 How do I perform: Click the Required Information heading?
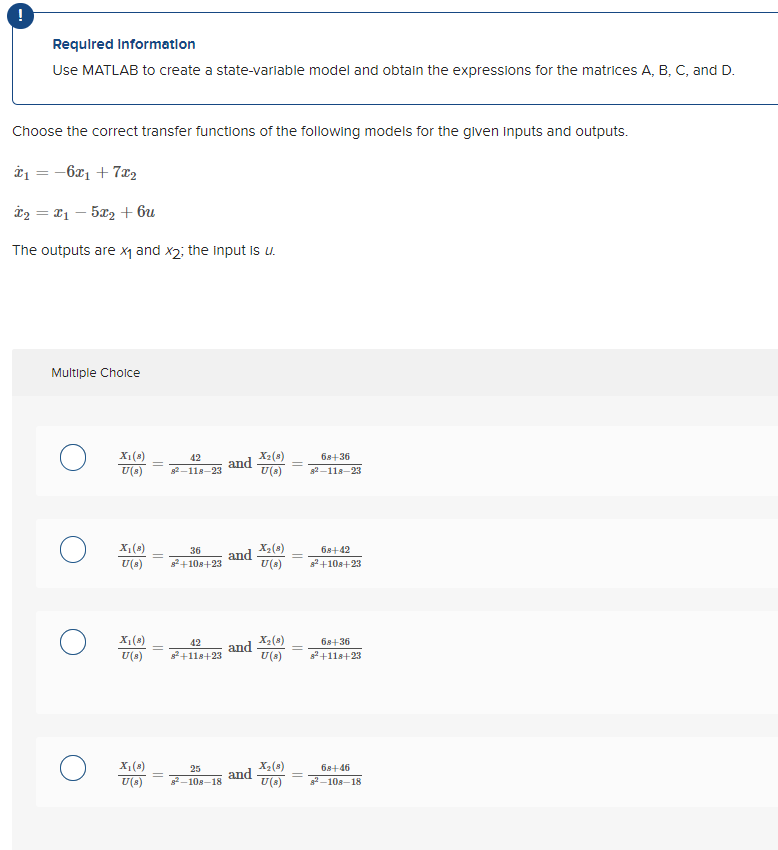coord(123,44)
